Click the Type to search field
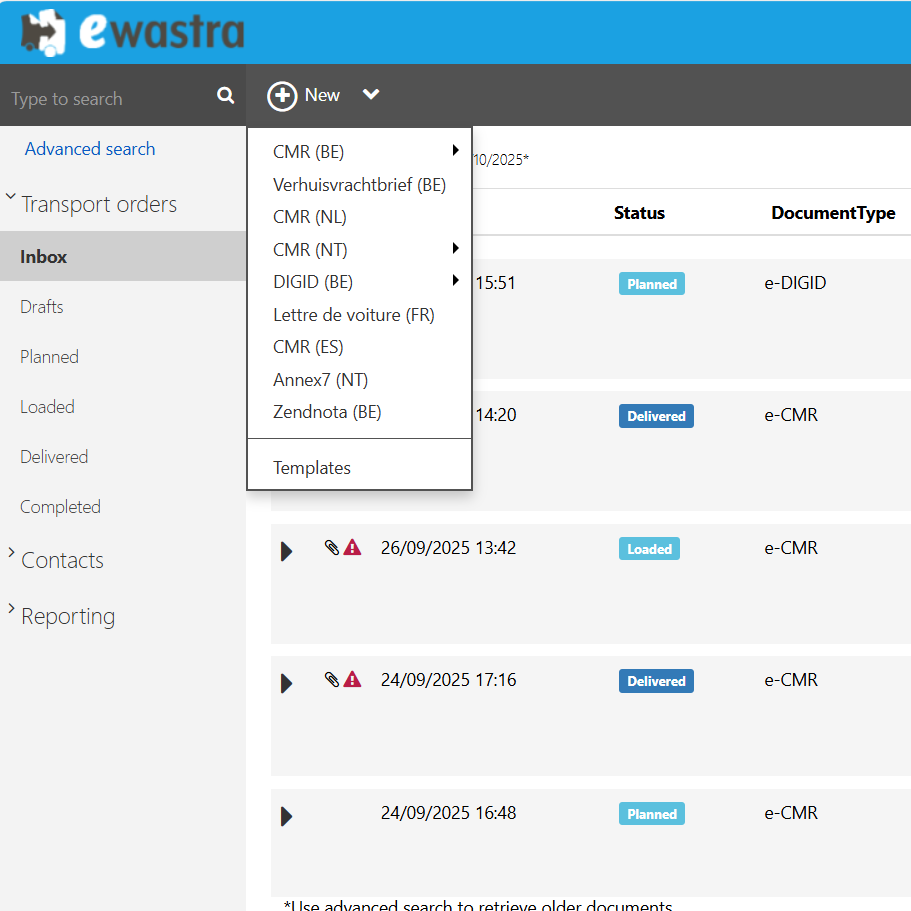The width and height of the screenshot is (911, 911). point(105,99)
